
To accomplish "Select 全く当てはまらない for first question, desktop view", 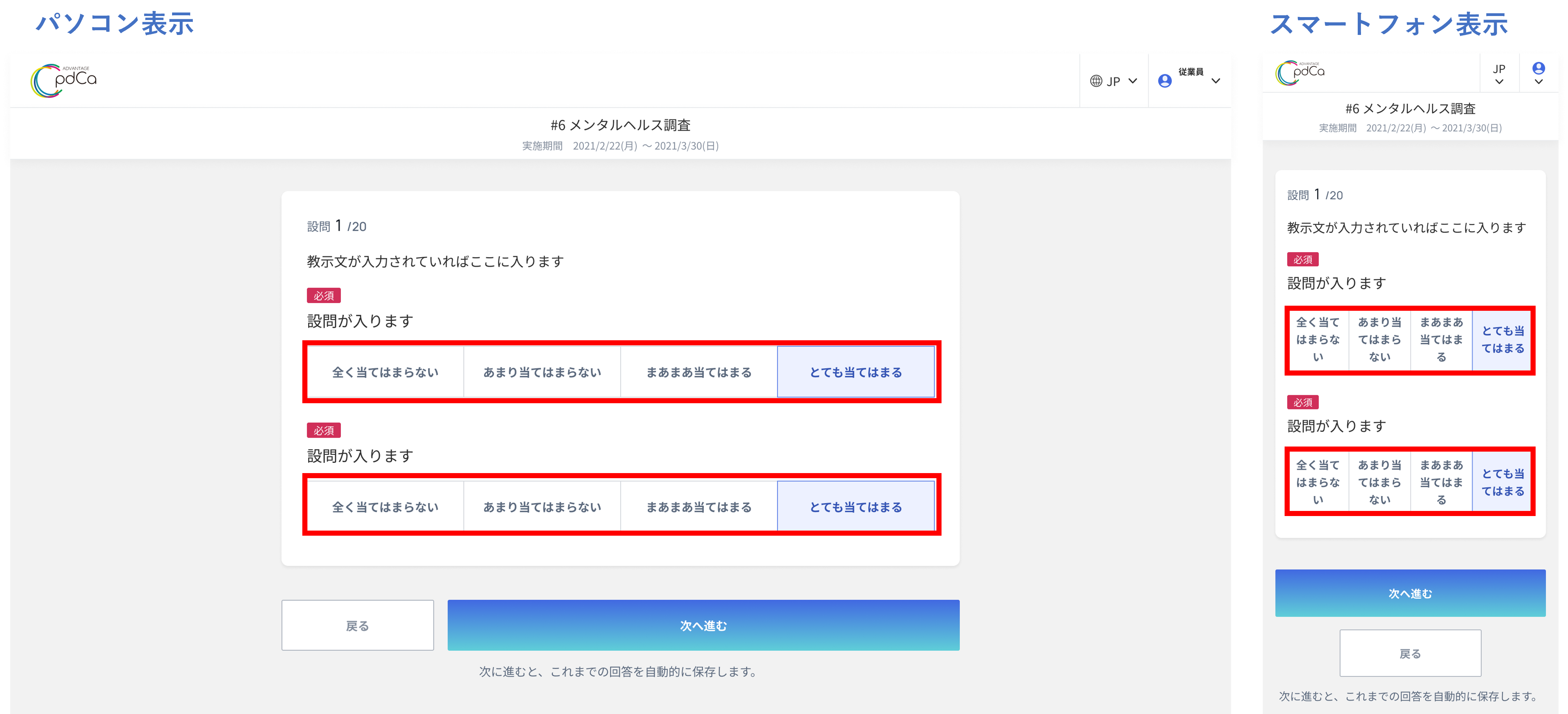I will coord(385,372).
